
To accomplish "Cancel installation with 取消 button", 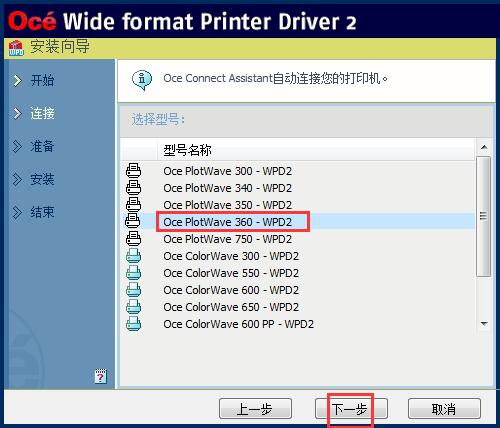I will tap(444, 409).
